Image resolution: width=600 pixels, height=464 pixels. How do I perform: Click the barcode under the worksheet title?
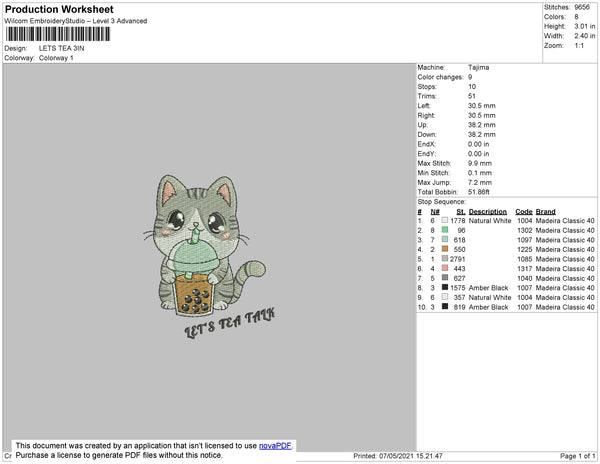[x=58, y=34]
